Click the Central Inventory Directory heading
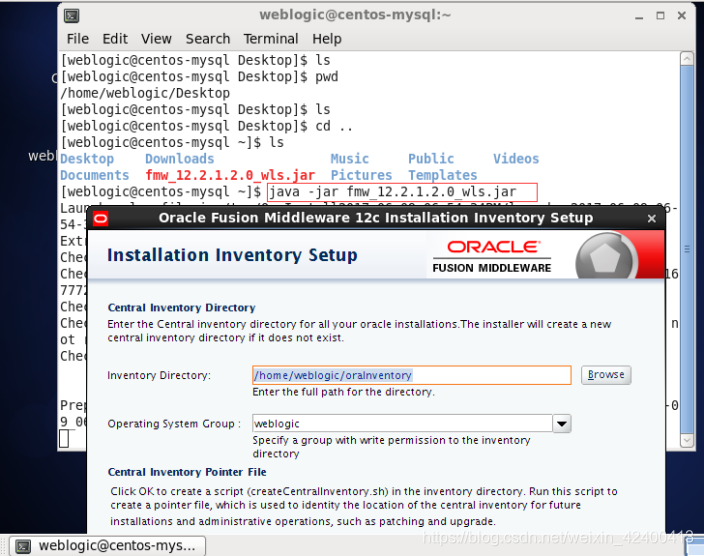 pyautogui.click(x=181, y=308)
